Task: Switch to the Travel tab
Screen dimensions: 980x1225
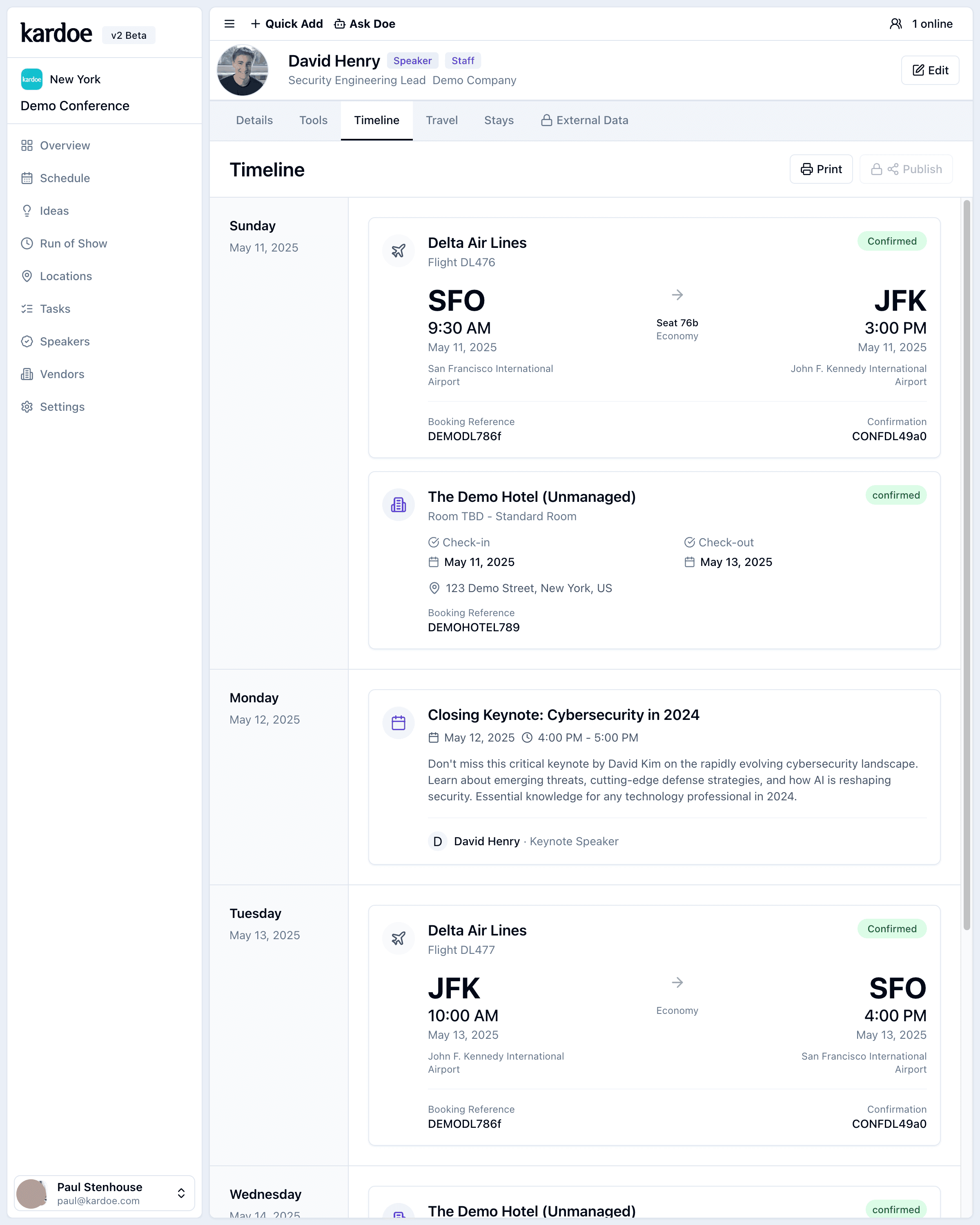Action: coord(442,120)
